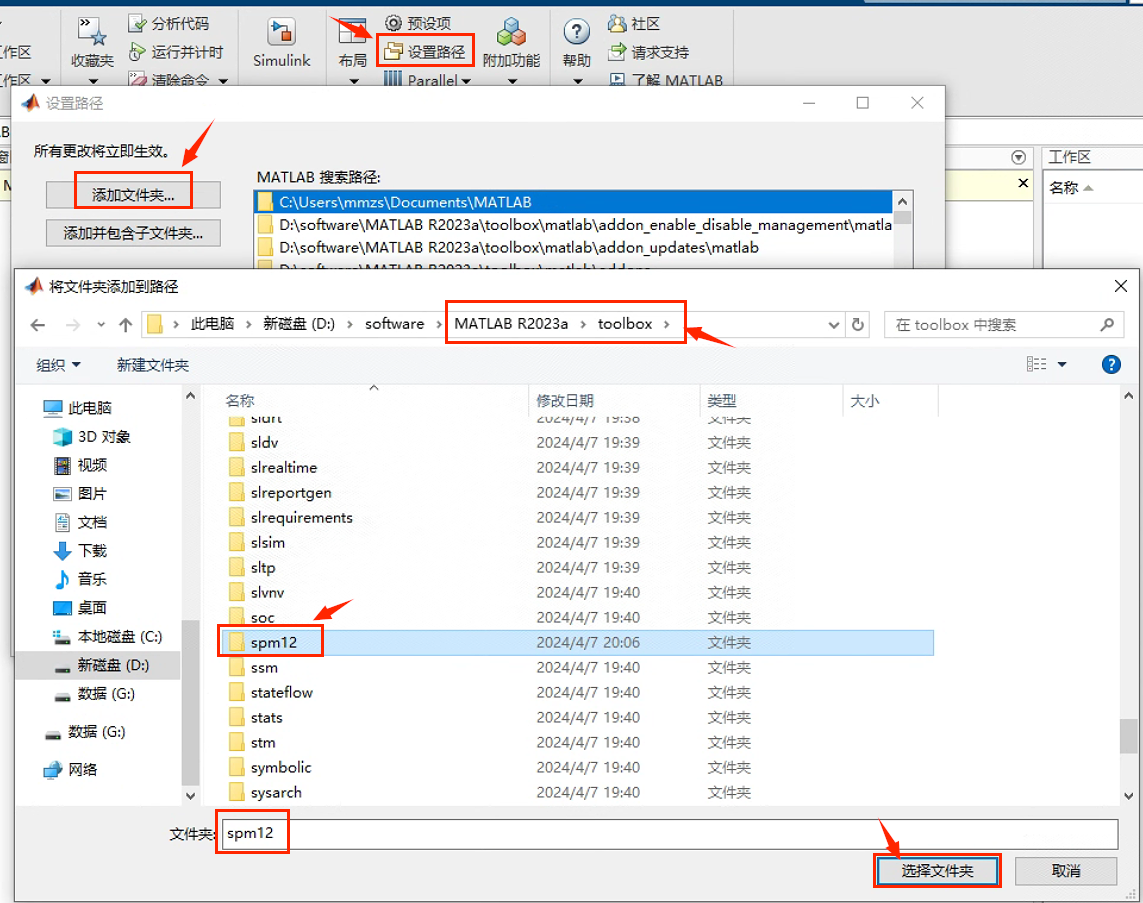Click 新磁盘 (D:) in address breadcrumb

(299, 324)
